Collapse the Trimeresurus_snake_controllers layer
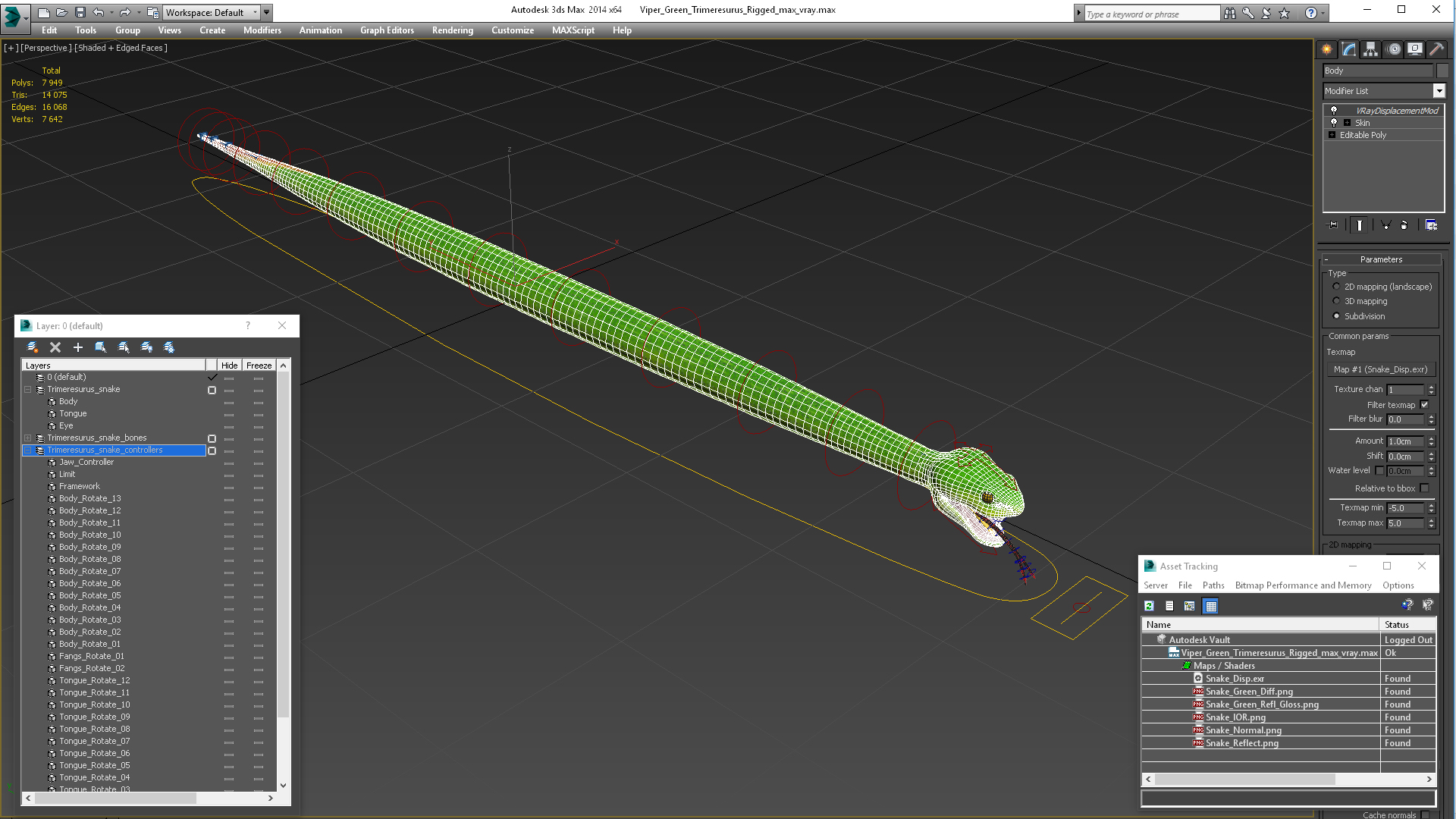Viewport: 1456px width, 819px height. 28,450
